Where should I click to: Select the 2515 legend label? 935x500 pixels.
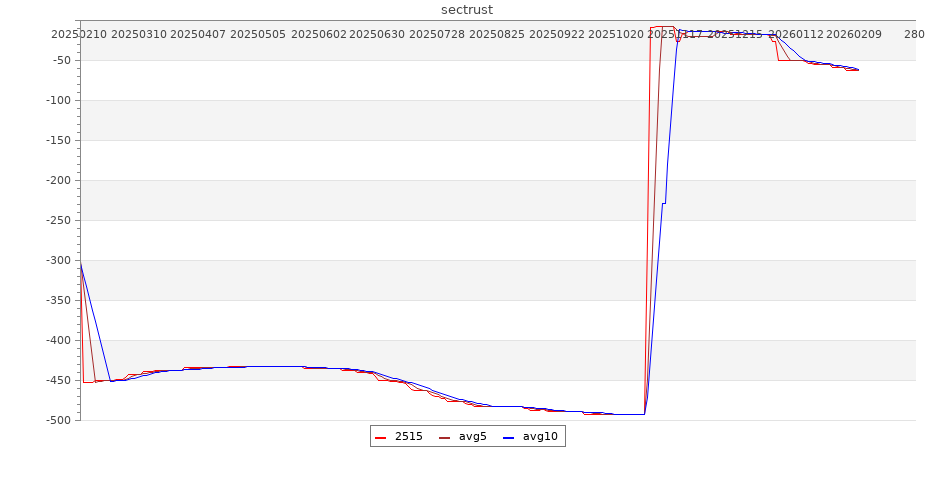coord(408,437)
